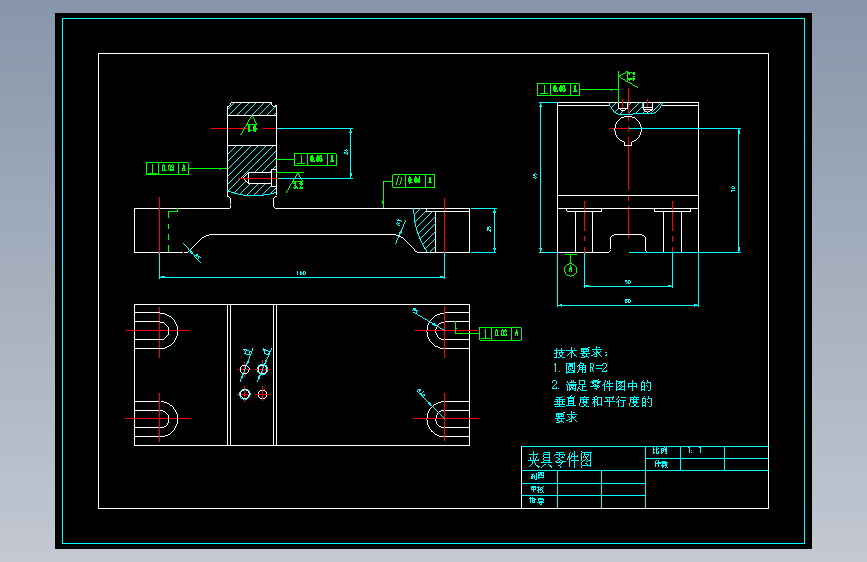Click the 件数 label in title block
Viewport: 867px width, 562px height.
tap(661, 464)
